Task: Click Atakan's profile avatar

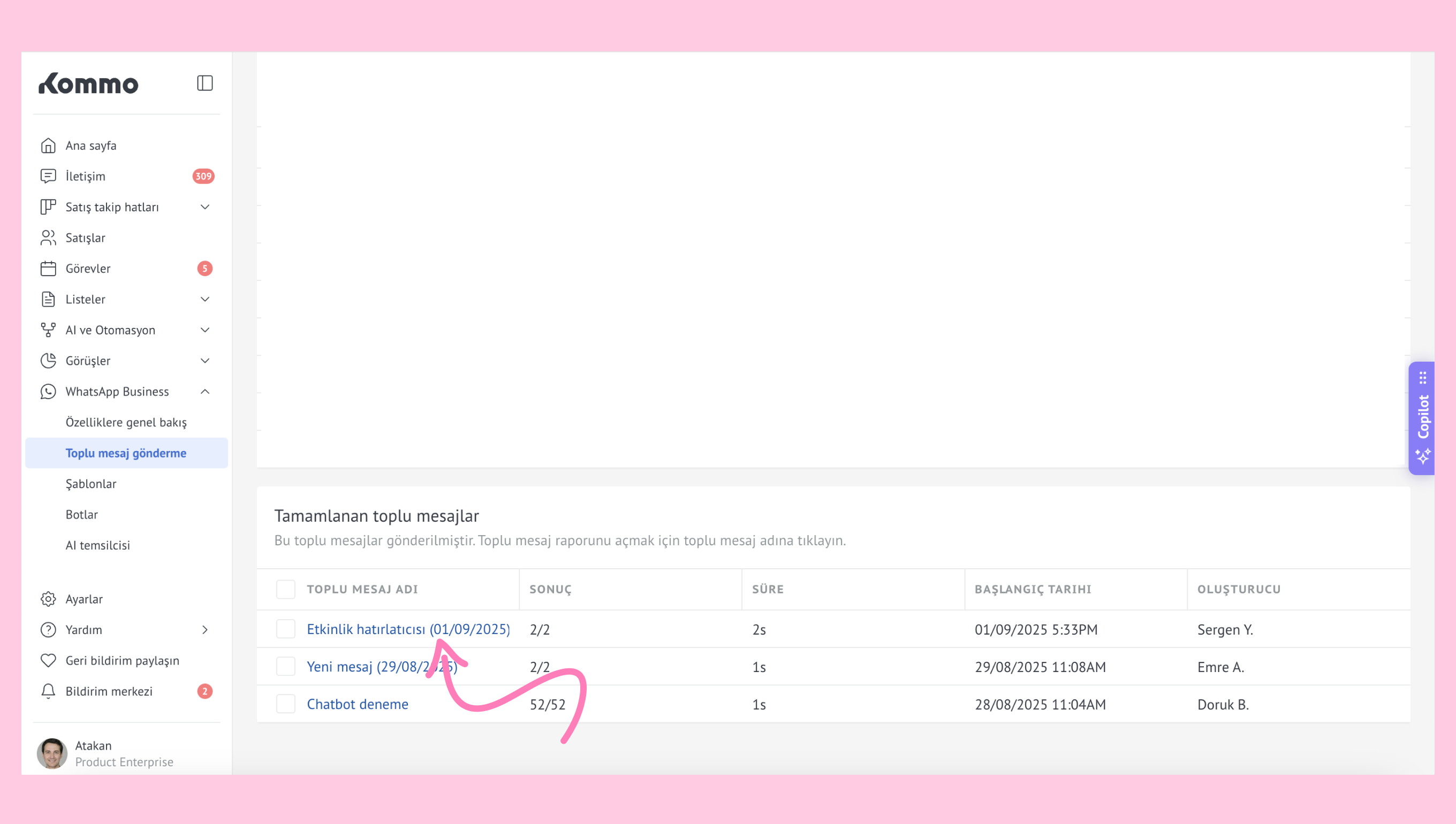Action: click(x=52, y=753)
